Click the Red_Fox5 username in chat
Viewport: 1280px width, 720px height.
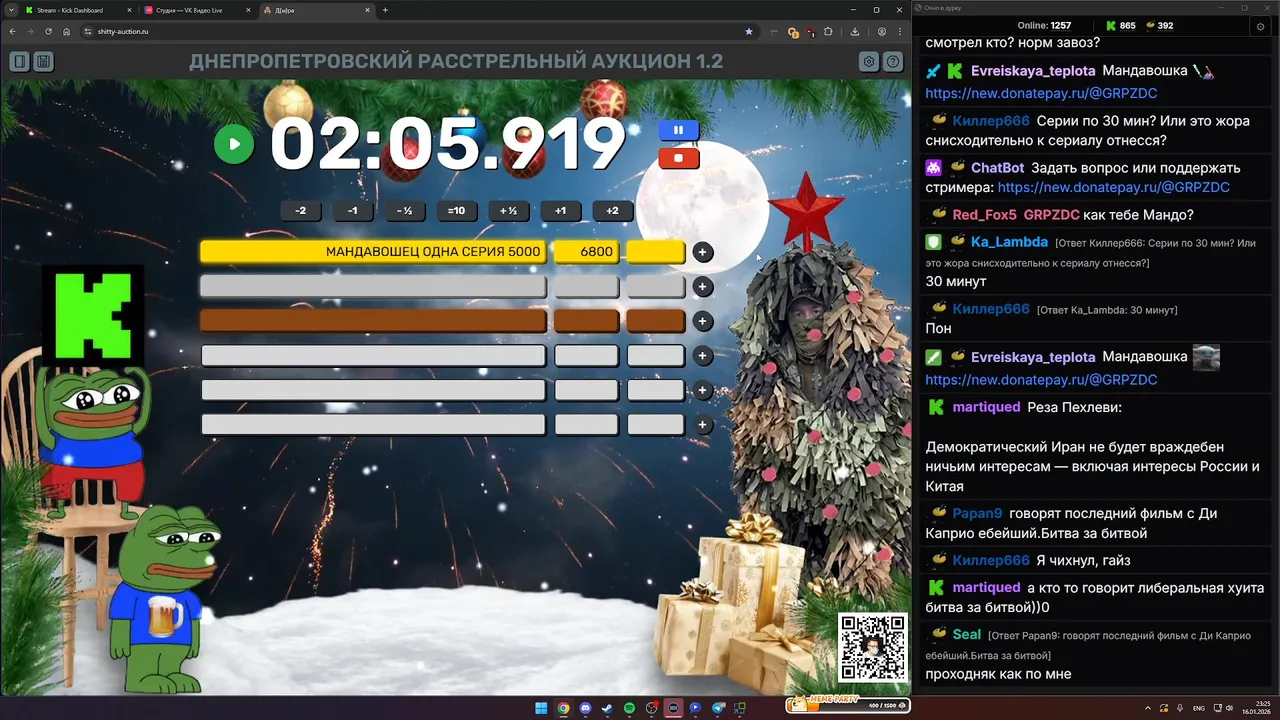(984, 214)
